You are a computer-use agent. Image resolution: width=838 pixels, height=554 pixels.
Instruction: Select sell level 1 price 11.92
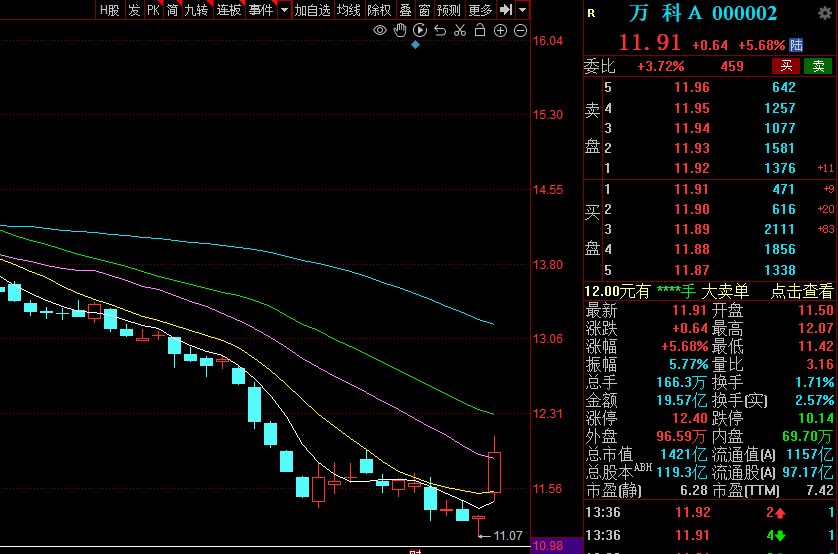(692, 168)
